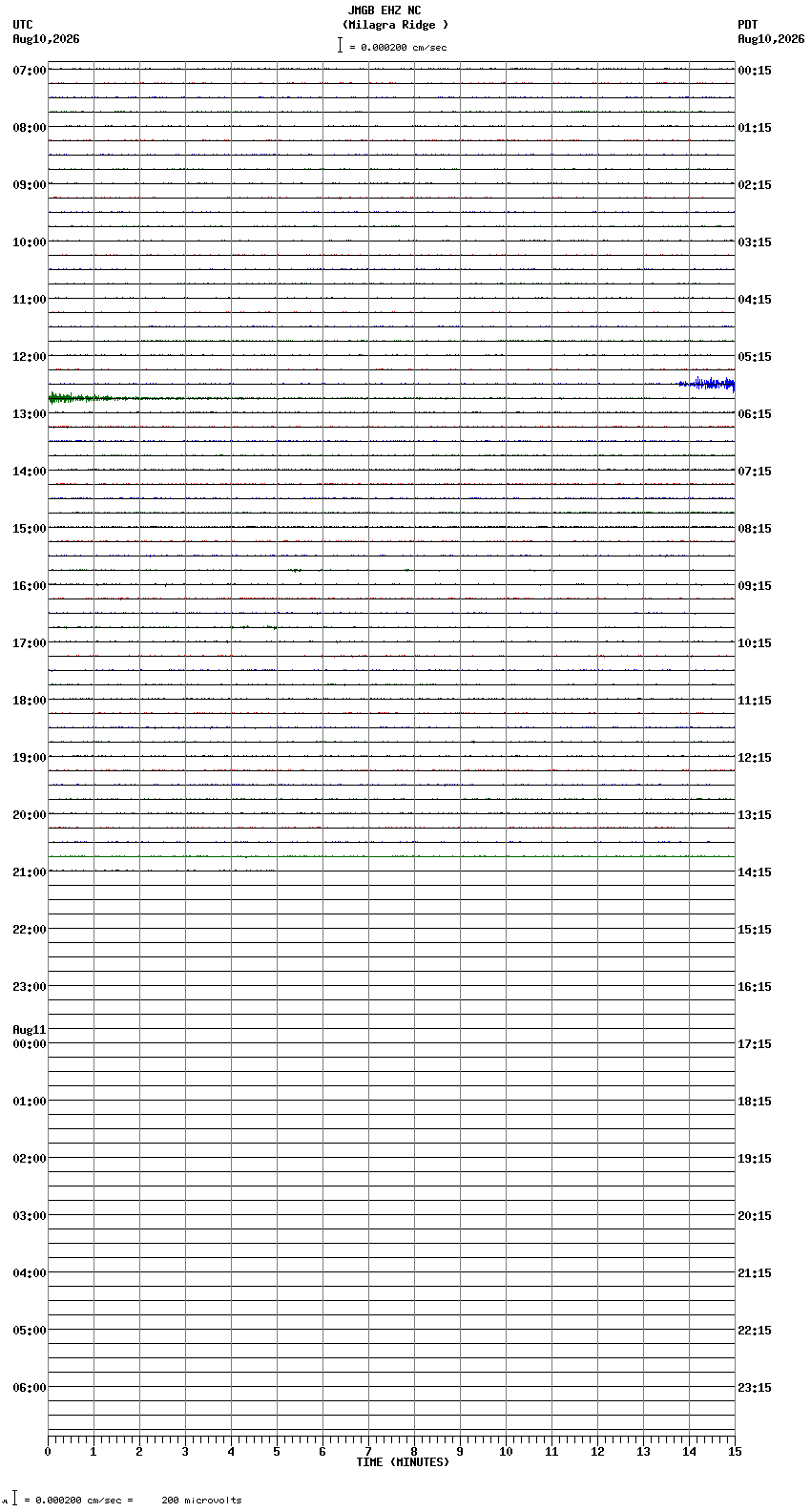Click the 0 minute tick label on the axis
Image resolution: width=811 pixels, height=1512 pixels.
(x=48, y=1452)
